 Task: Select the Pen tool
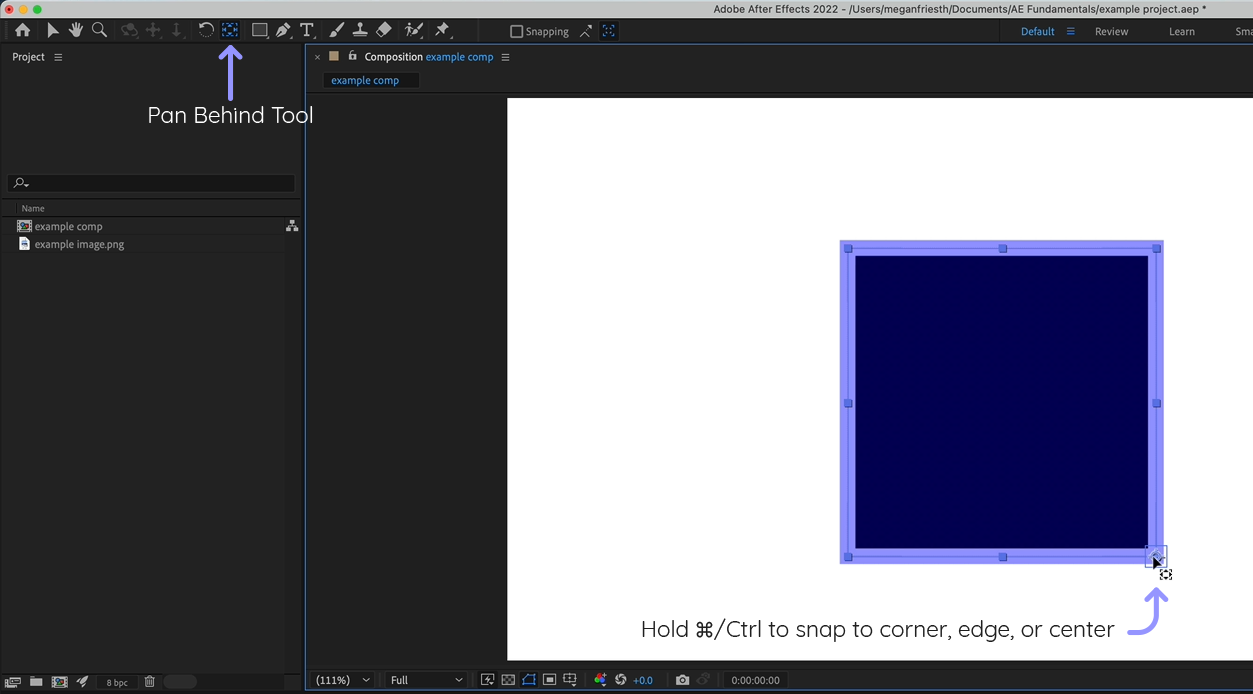[283, 30]
